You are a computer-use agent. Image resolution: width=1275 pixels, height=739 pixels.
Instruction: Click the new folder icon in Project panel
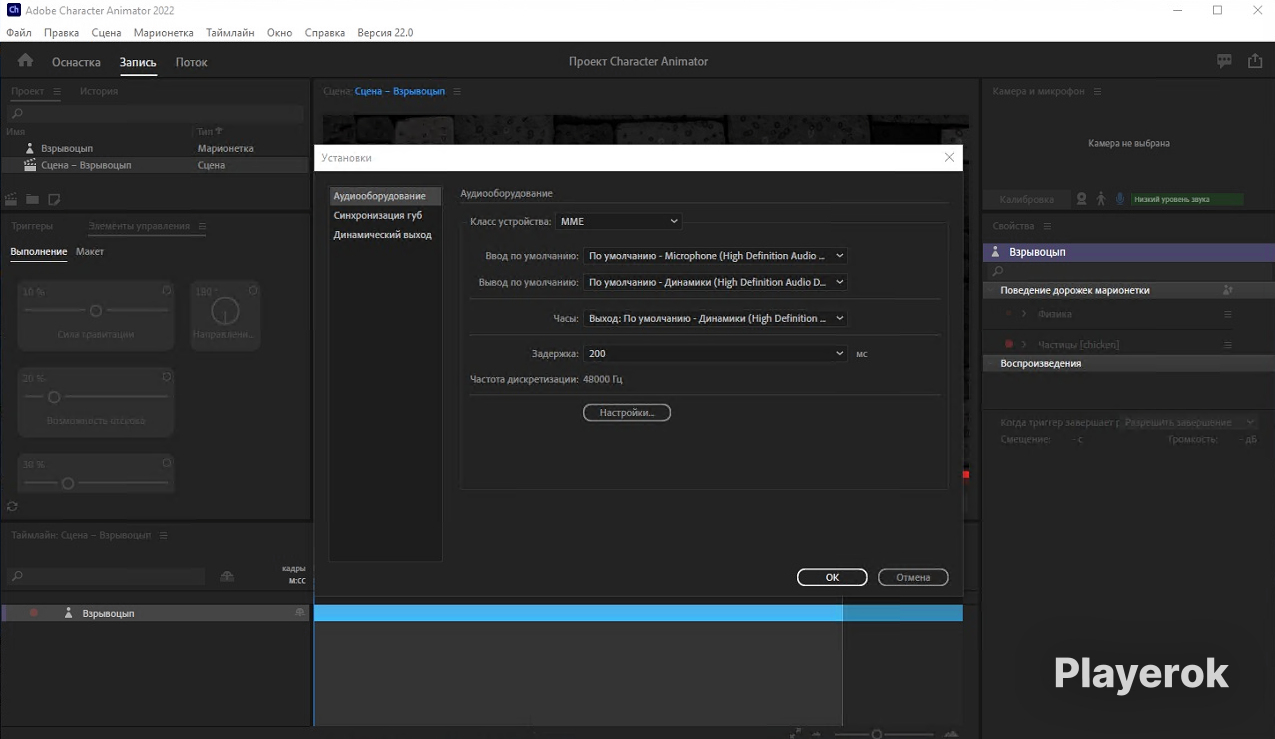(32, 199)
